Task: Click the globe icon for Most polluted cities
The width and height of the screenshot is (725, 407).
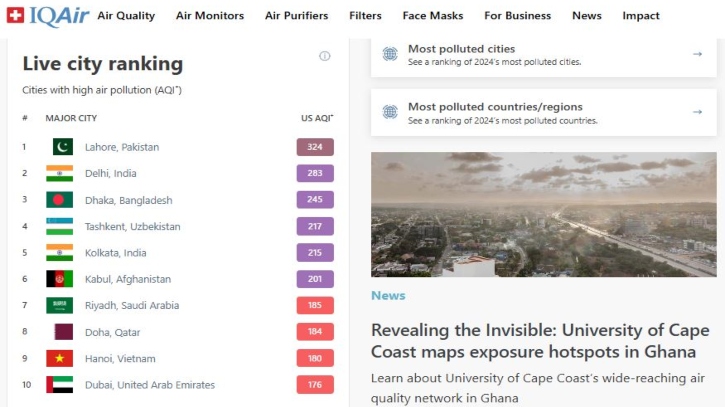Action: point(389,54)
